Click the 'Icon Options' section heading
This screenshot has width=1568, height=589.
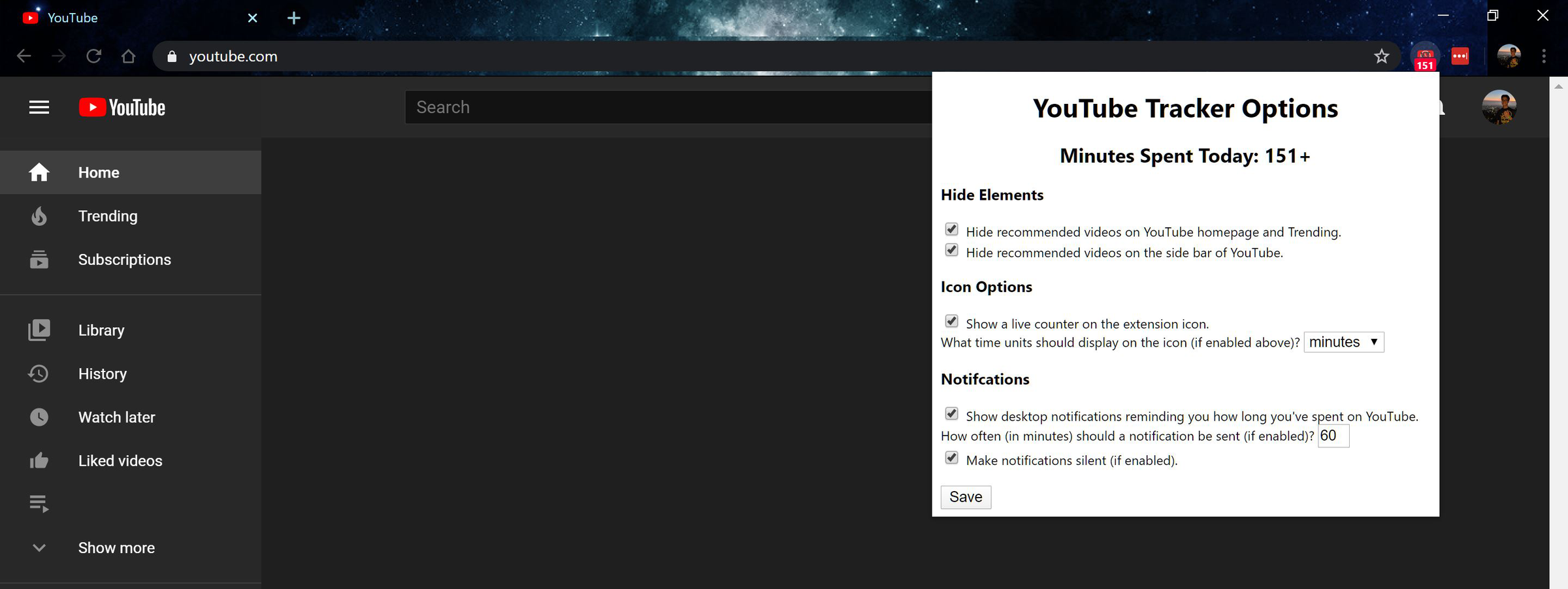pos(987,287)
